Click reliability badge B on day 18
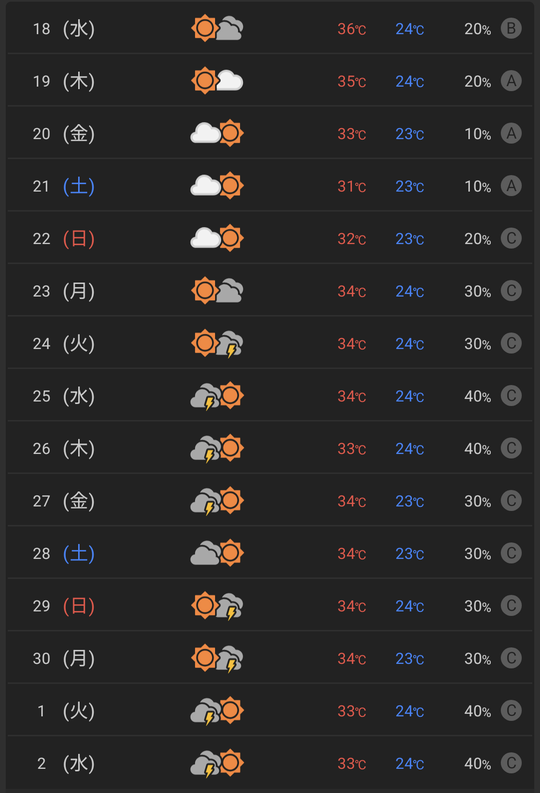Viewport: 540px width, 793px height. [511, 28]
